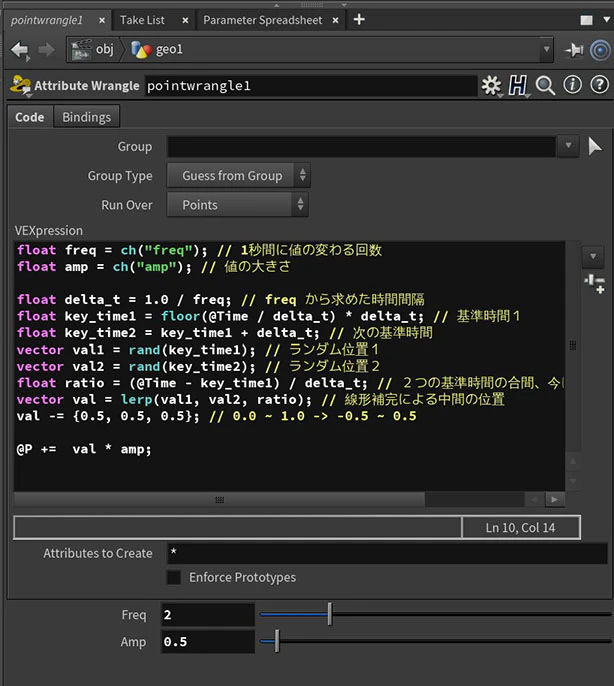
Task: Click the blue link-pane circle icon
Action: tap(600, 50)
